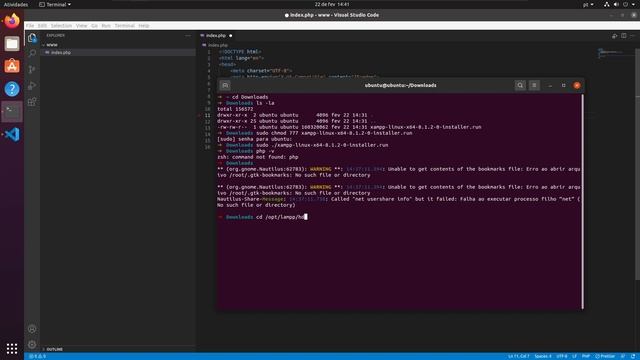Open the pt keyboard layout dropdown
Screen dimensions: 640x360
588,4
